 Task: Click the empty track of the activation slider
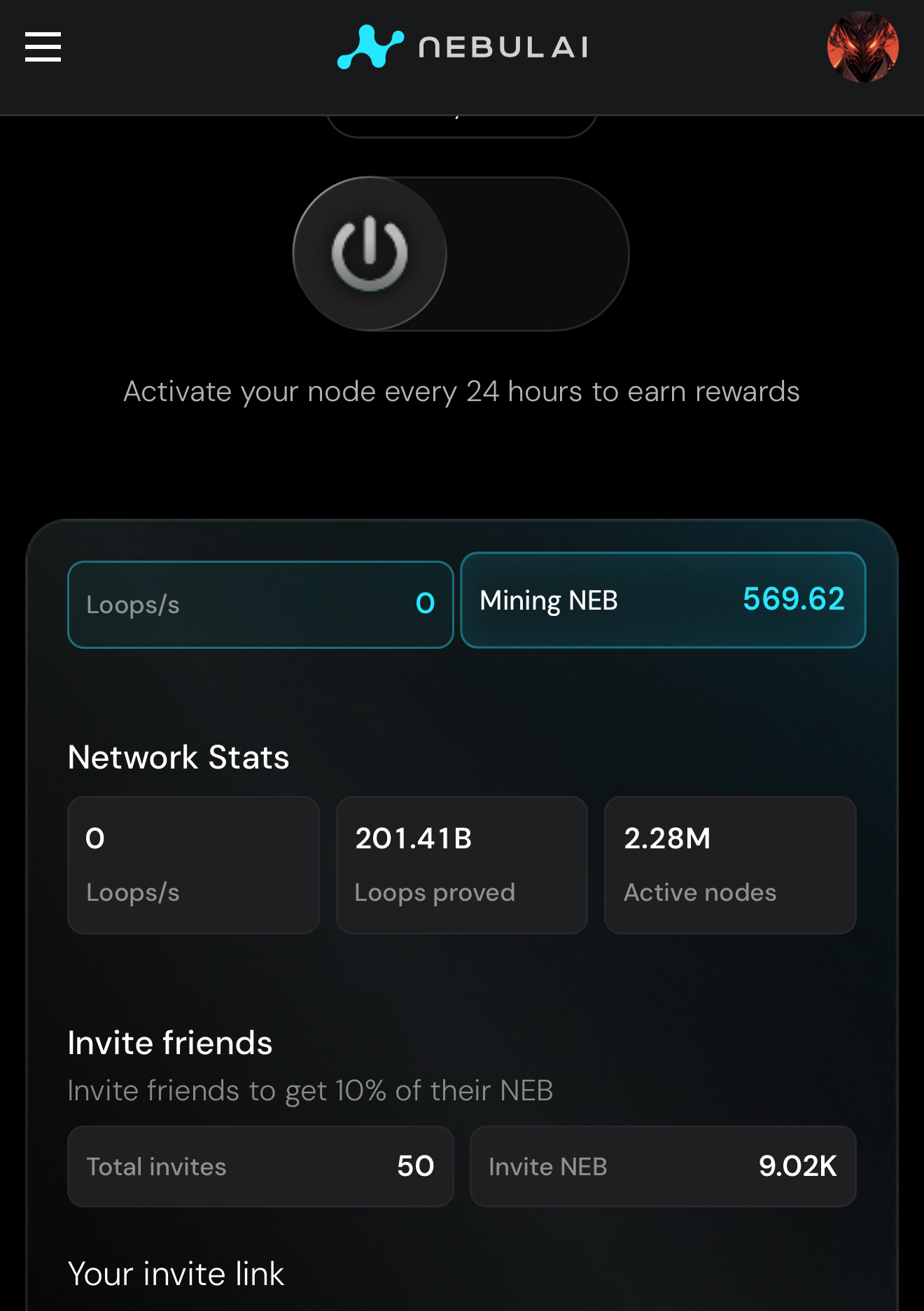(x=538, y=253)
